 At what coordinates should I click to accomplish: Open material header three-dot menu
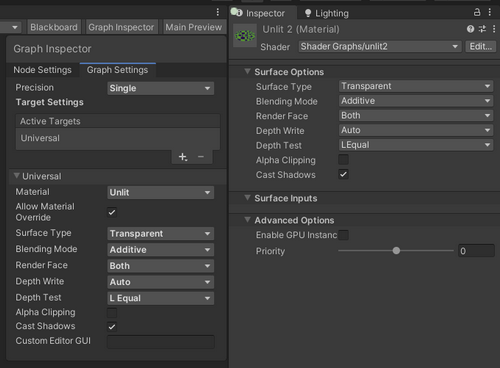494,29
